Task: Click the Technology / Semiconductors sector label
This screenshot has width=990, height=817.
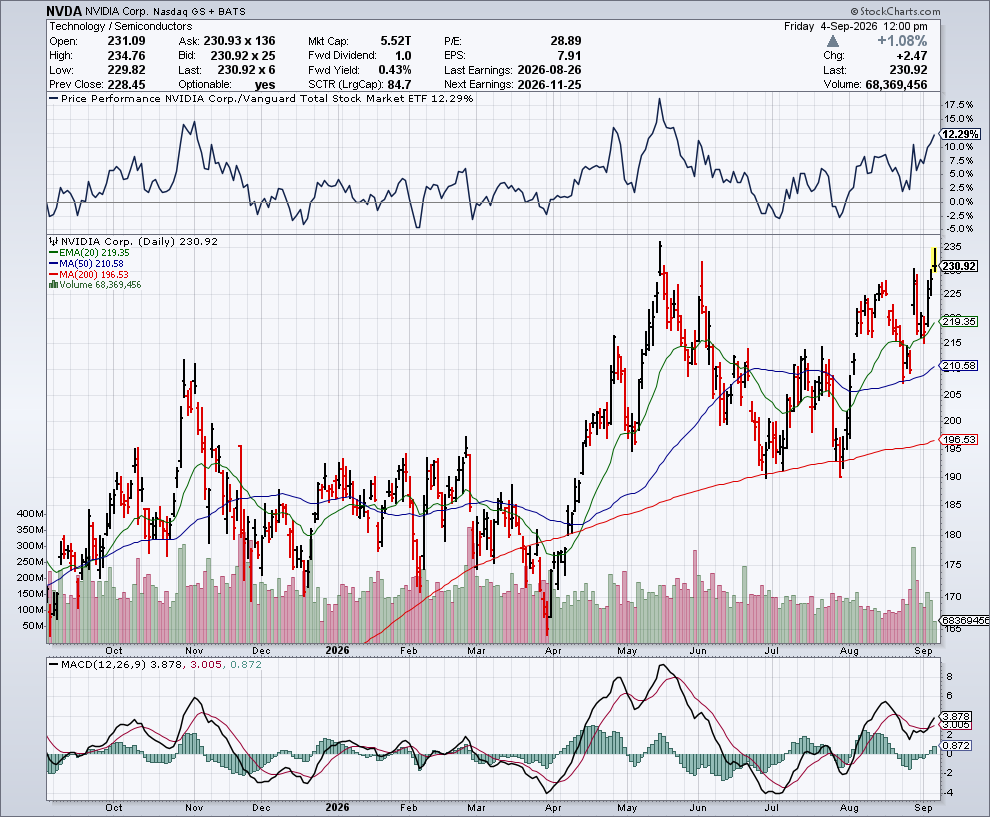Action: tap(121, 26)
